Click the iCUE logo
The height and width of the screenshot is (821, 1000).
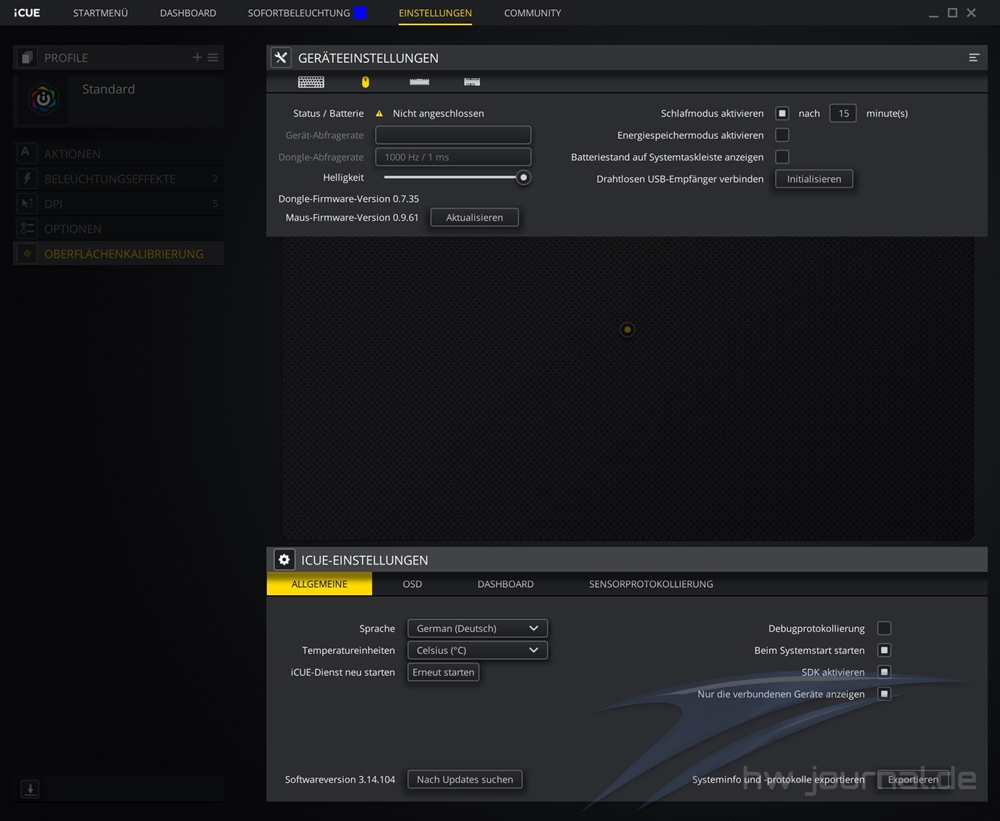pyautogui.click(x=27, y=13)
